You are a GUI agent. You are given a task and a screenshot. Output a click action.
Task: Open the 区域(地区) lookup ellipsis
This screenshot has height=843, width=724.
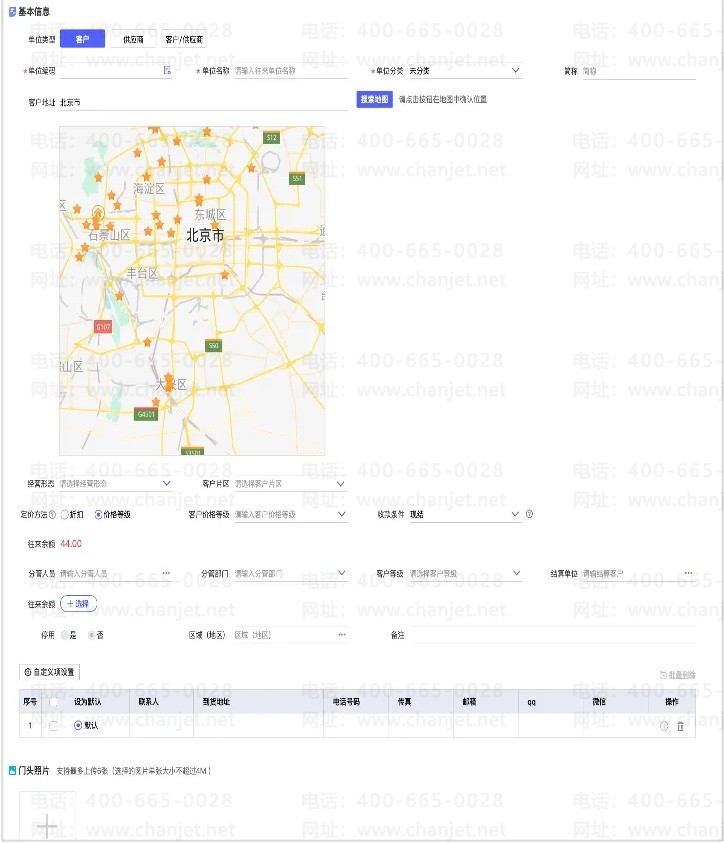pos(341,635)
